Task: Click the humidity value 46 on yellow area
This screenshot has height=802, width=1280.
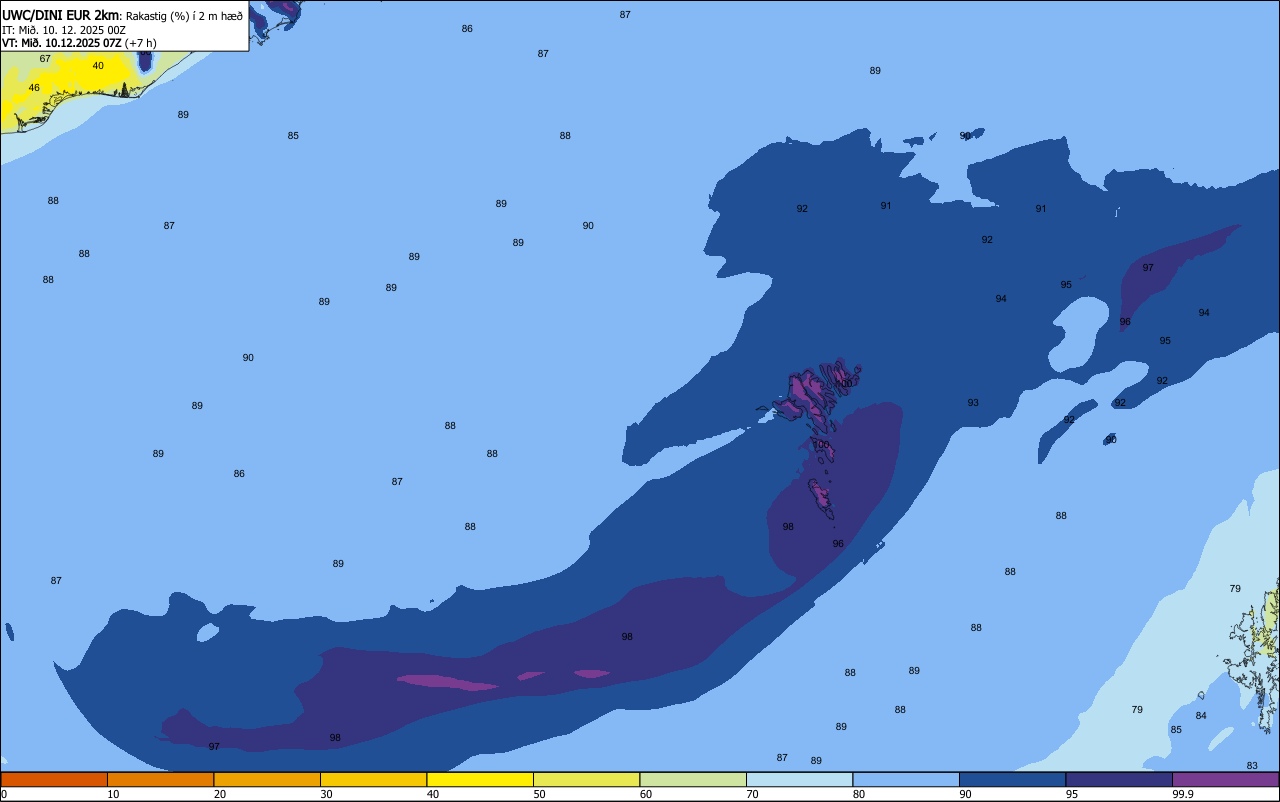Action: point(34,88)
